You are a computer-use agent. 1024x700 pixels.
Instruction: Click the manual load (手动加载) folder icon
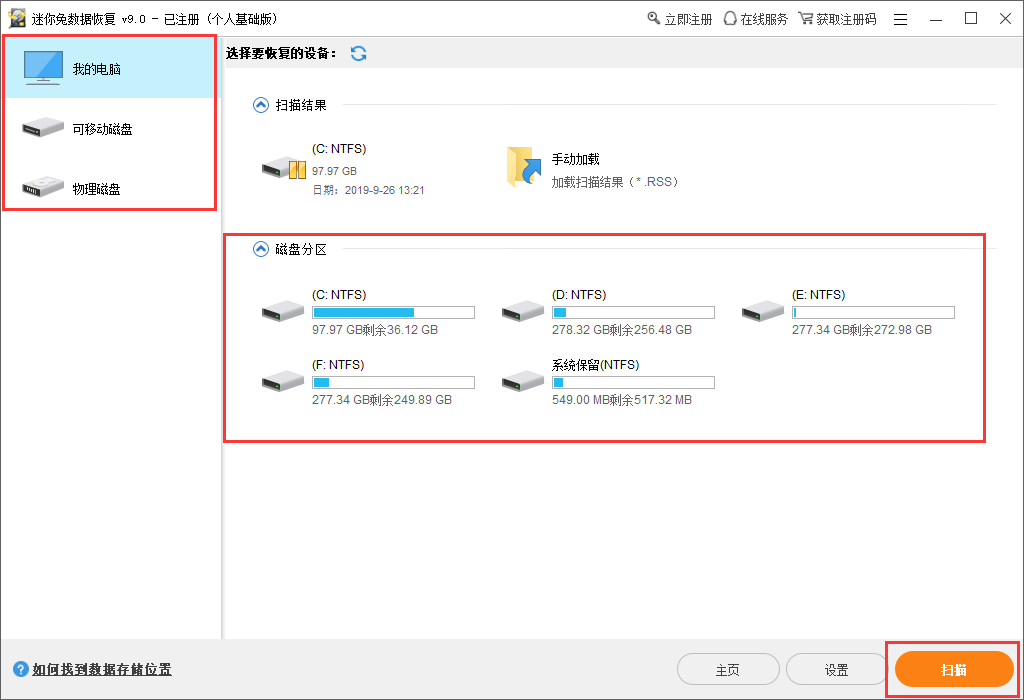click(x=524, y=167)
